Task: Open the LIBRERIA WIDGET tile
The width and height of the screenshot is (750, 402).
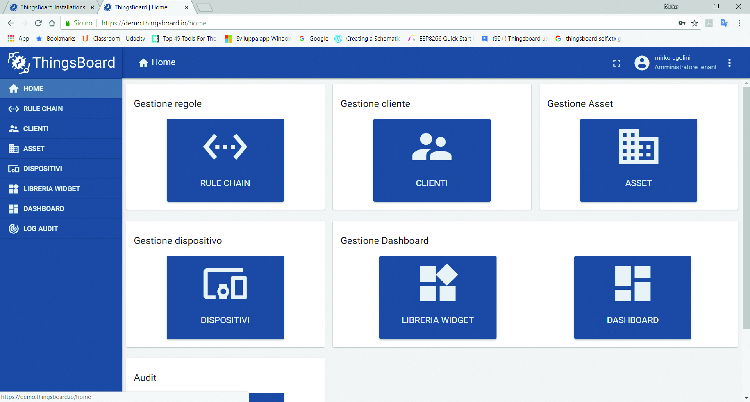Action: (x=438, y=296)
